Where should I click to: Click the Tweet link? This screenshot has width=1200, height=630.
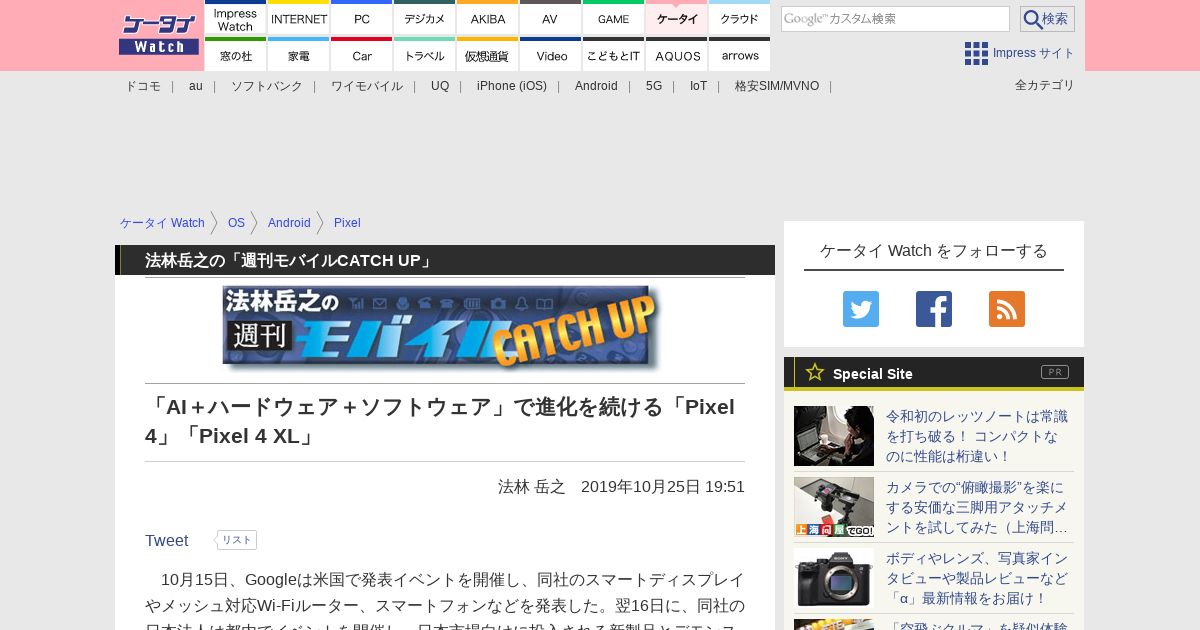click(166, 540)
